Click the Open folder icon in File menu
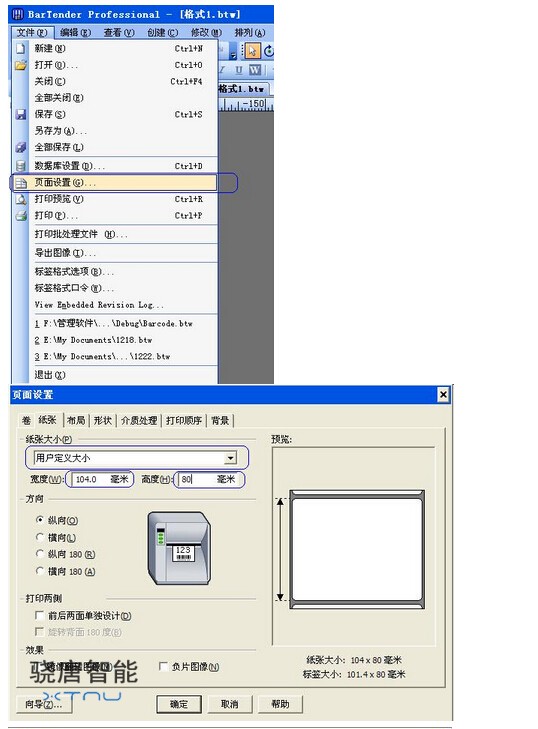 point(20,65)
